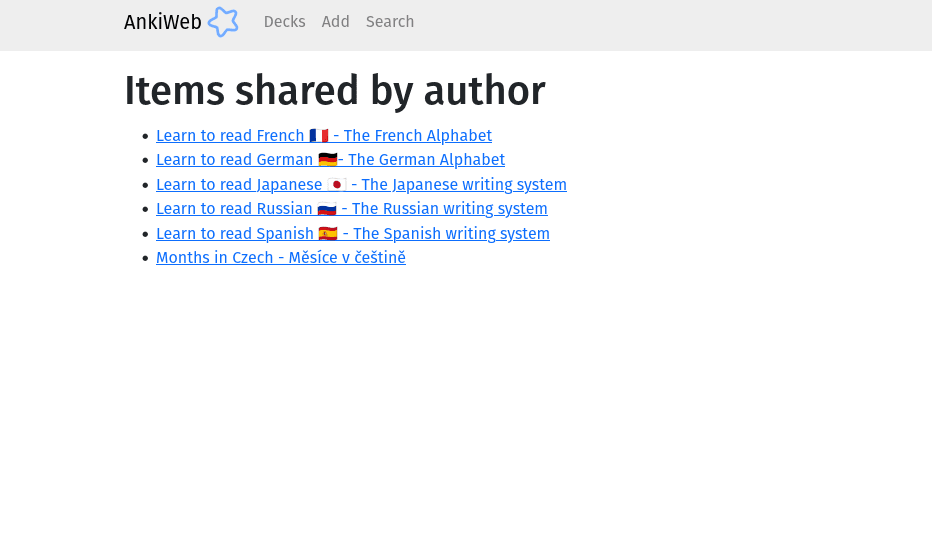Screen dimensions: 932x550
Task: Open the Spanish writing system deck
Action: point(451,234)
